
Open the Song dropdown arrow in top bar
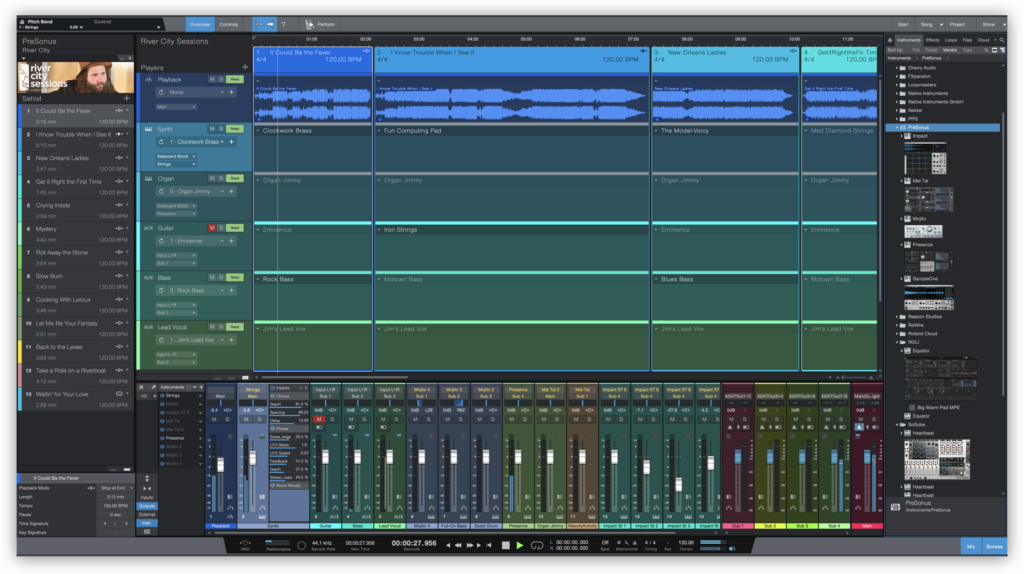click(x=941, y=24)
